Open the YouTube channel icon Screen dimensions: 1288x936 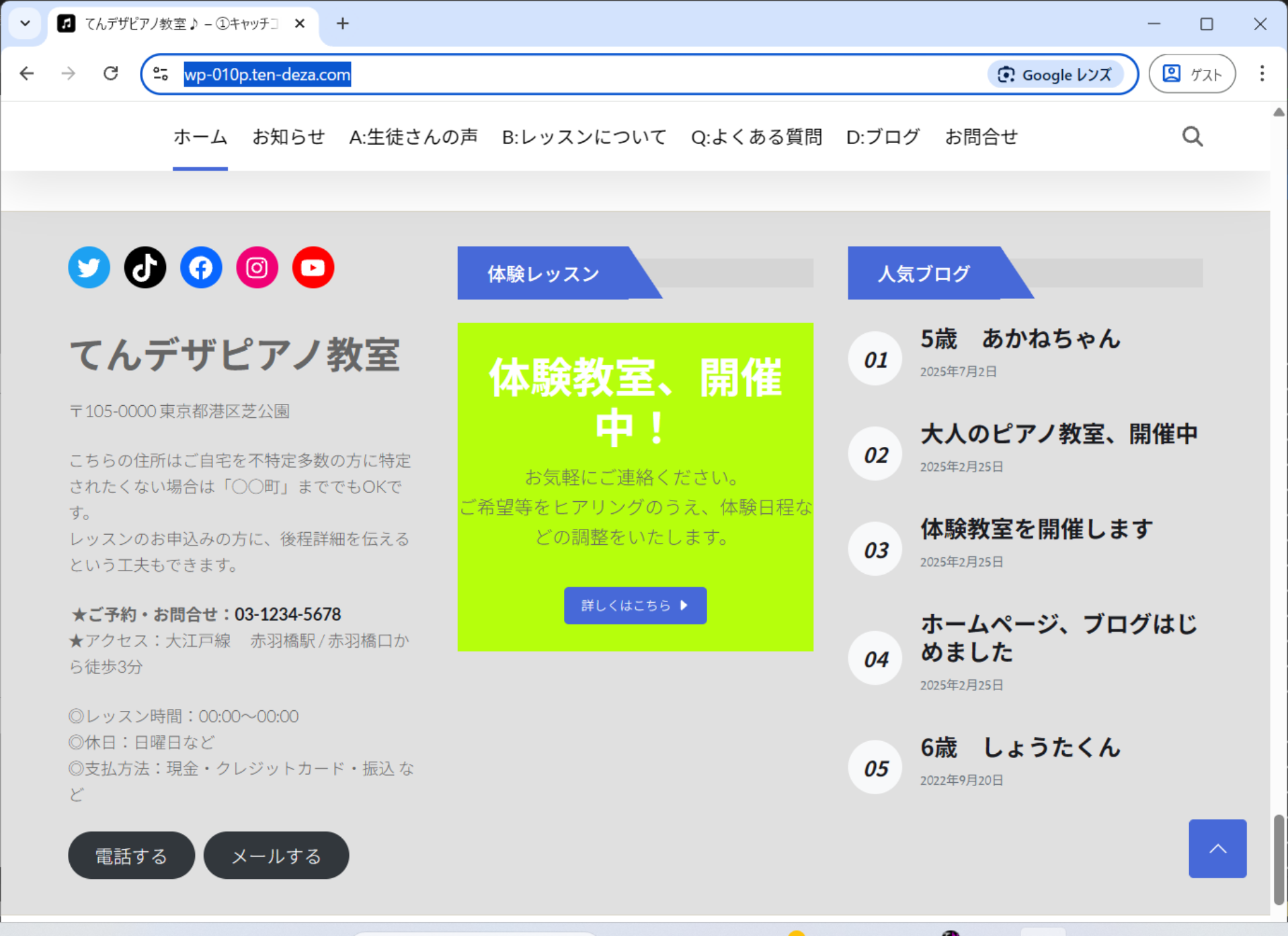[313, 268]
